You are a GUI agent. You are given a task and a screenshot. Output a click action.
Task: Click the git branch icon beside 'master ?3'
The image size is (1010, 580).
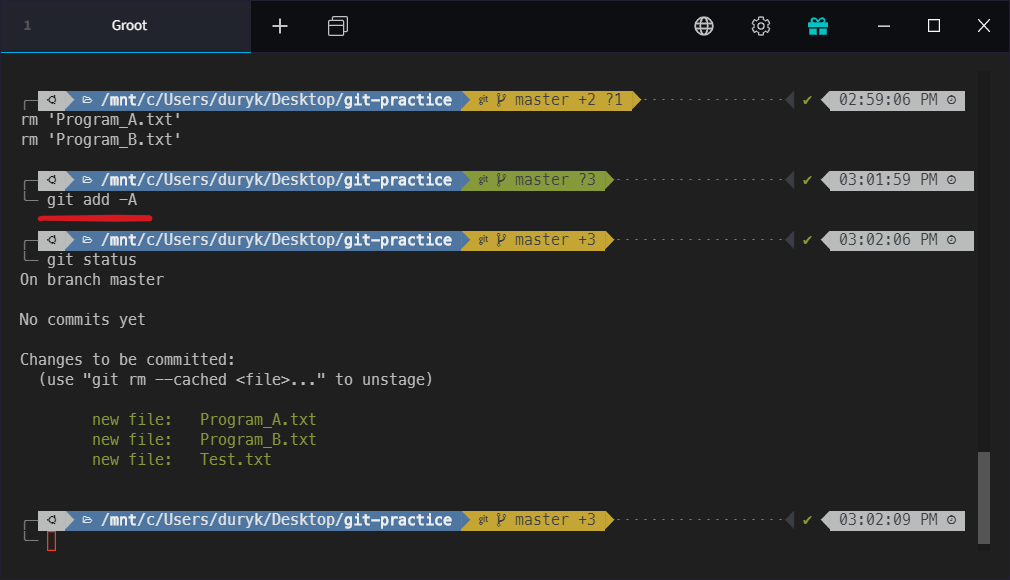[x=501, y=180]
